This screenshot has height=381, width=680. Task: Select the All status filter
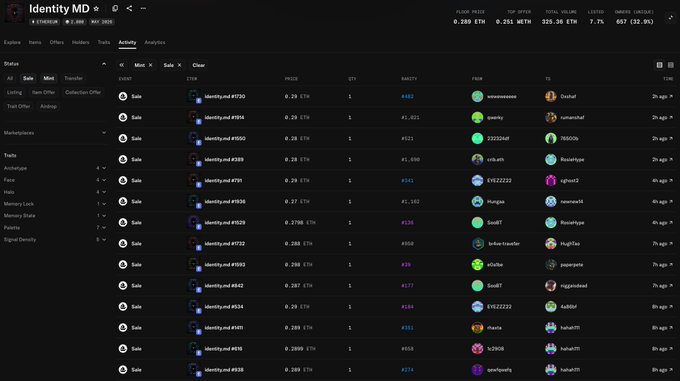(x=10, y=78)
